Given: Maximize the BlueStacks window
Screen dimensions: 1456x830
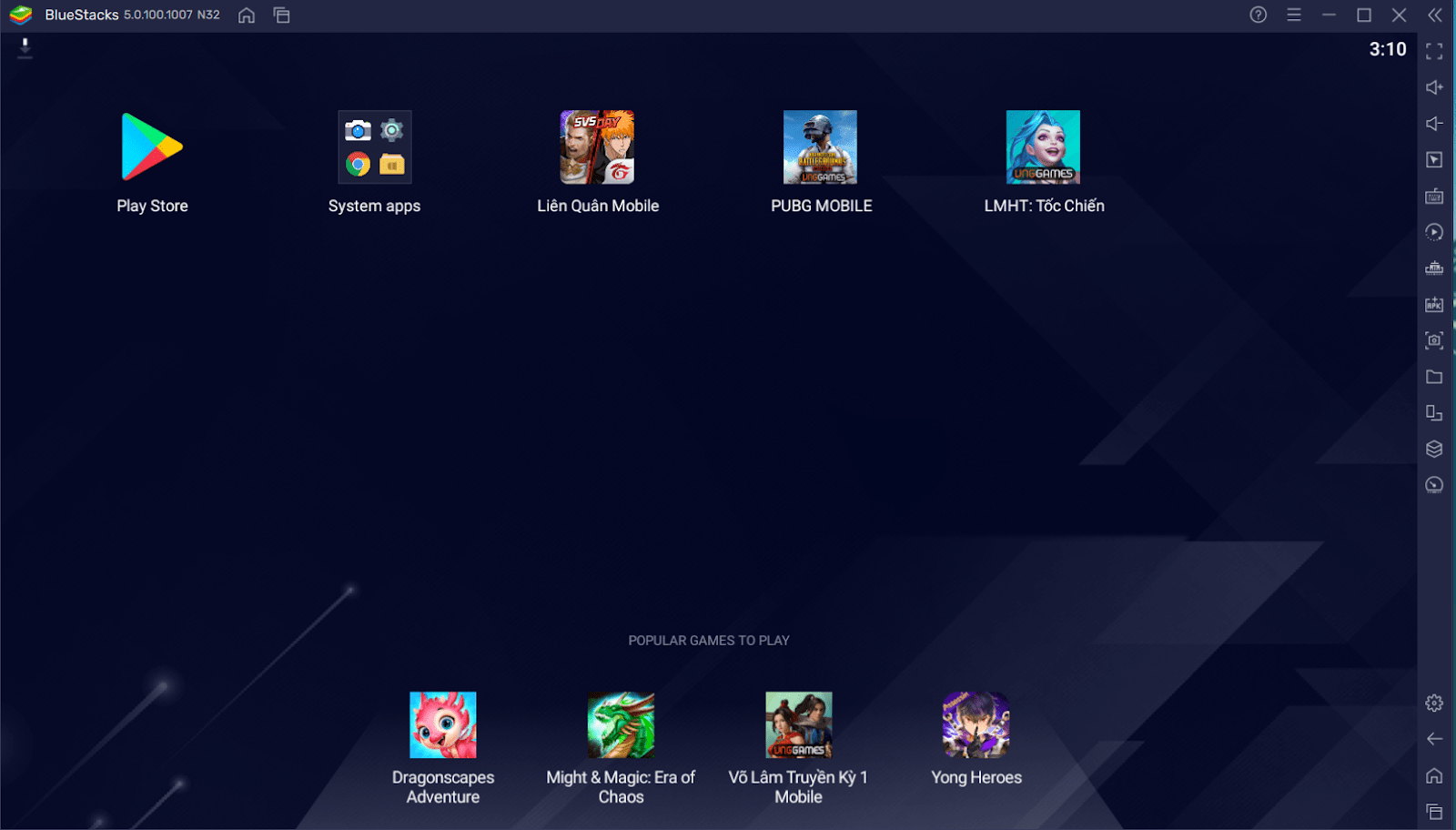Looking at the screenshot, I should 1364,15.
